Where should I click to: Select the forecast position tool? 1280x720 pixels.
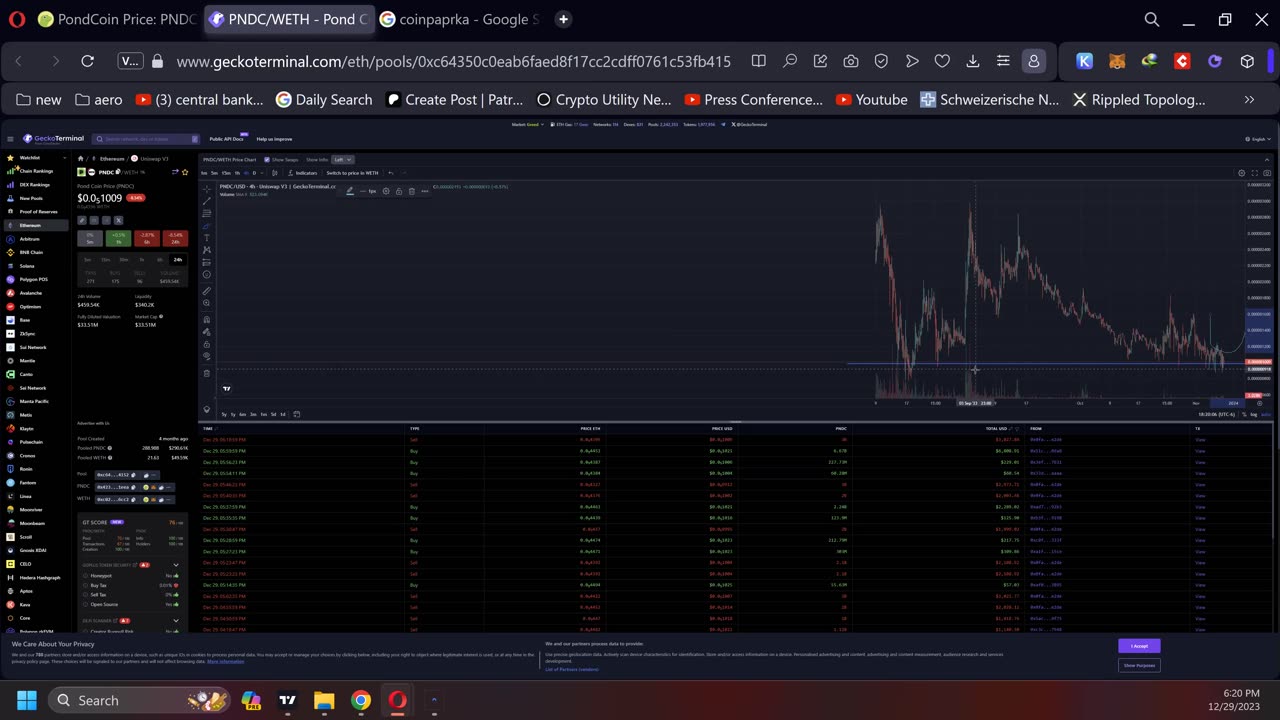click(x=207, y=262)
